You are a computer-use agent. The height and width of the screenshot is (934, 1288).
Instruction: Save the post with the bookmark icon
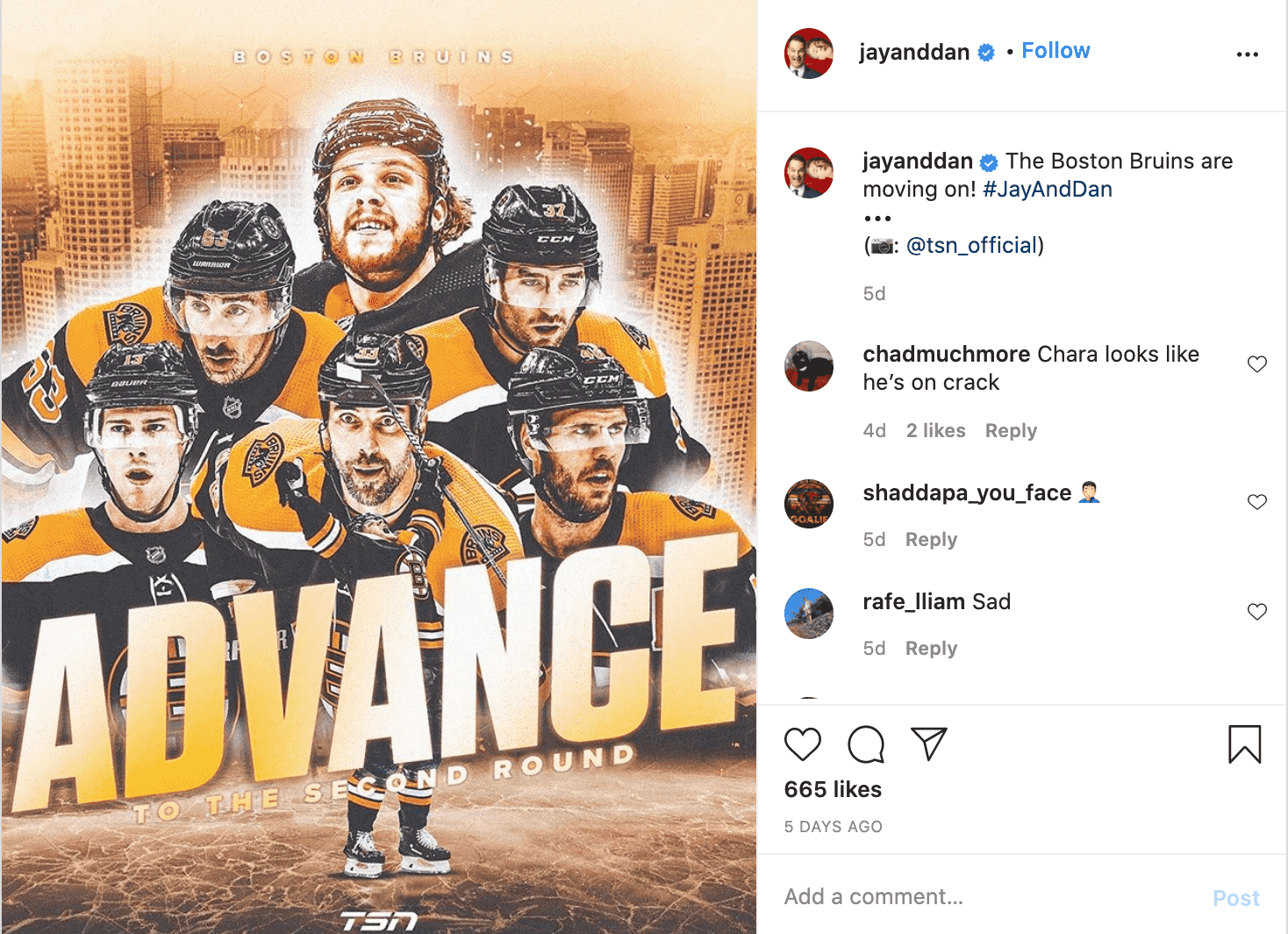[1244, 744]
